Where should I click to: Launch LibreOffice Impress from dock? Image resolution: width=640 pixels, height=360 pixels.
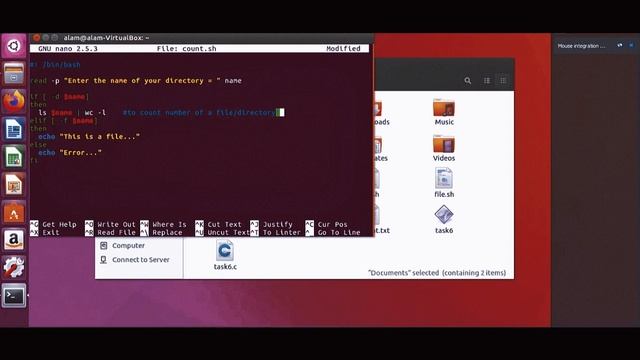pos(14,185)
